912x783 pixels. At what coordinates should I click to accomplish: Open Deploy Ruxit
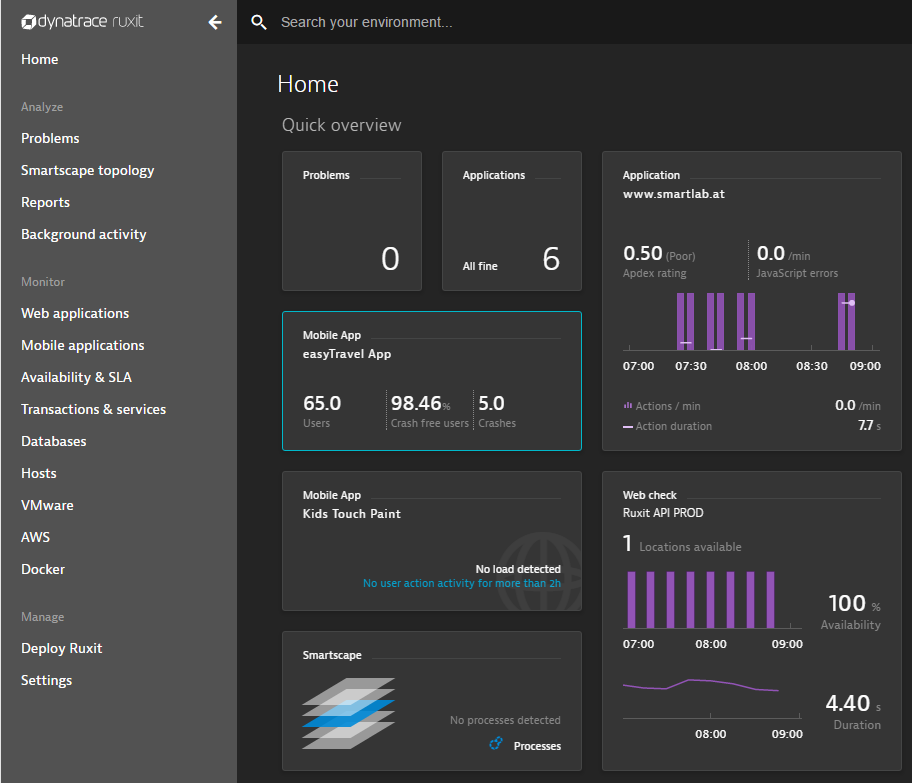62,648
